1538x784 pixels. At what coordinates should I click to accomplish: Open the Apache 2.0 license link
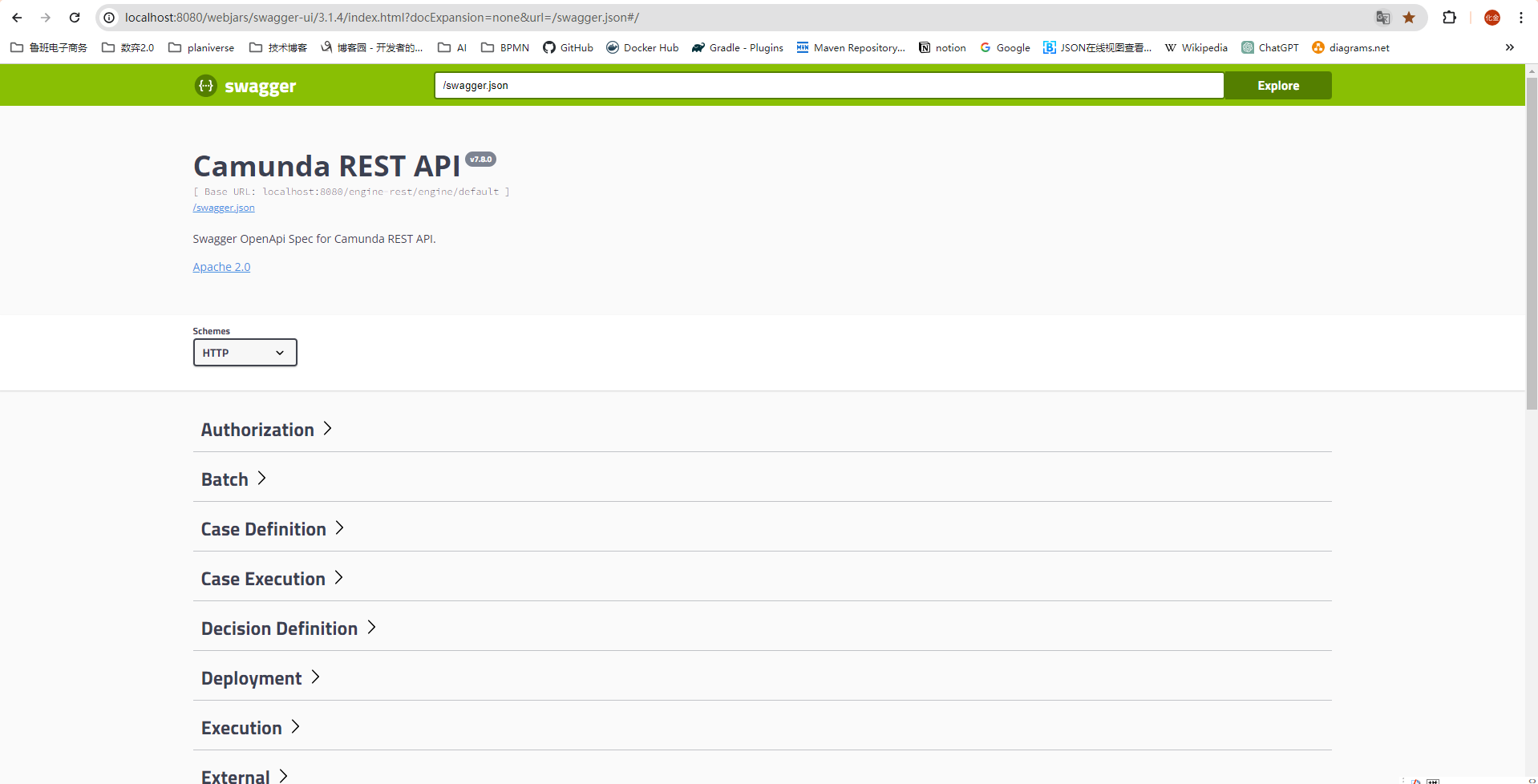(221, 267)
